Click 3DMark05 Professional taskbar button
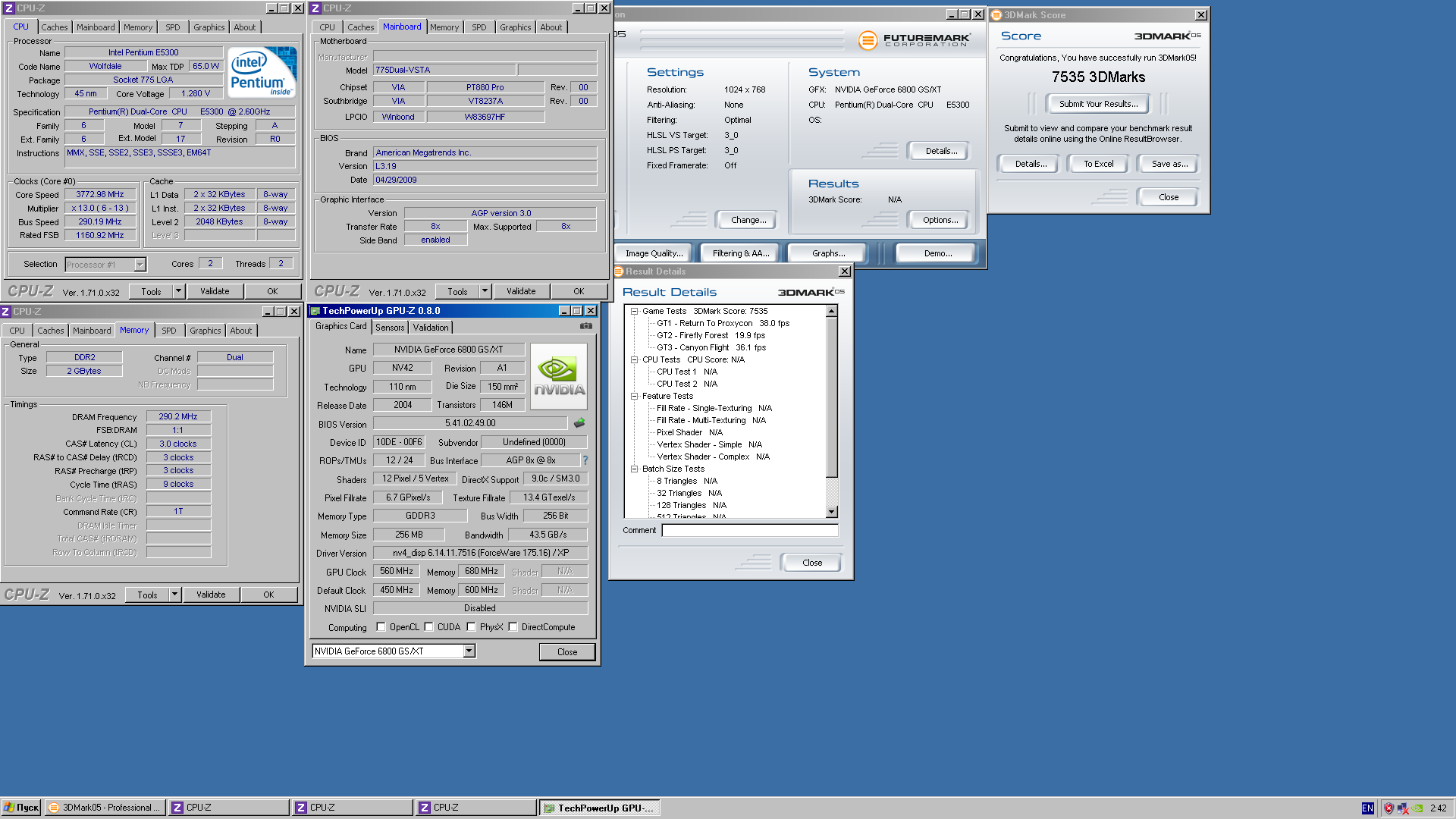The height and width of the screenshot is (819, 1456). point(105,808)
